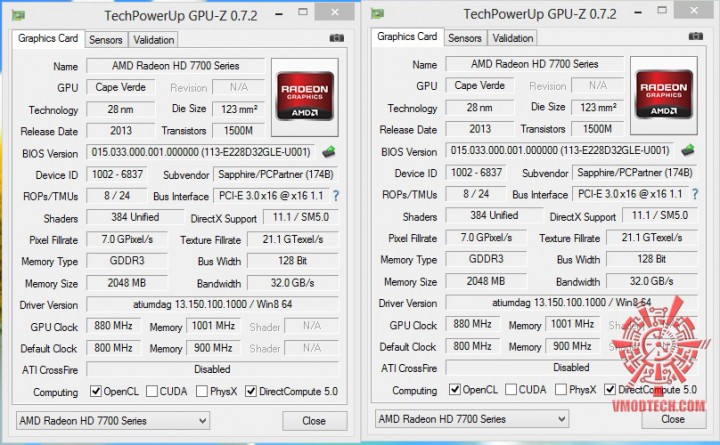The image size is (720, 445).
Task: Click 8 / 24 ROPs/TMUs right window
Action: pyautogui.click(x=476, y=194)
